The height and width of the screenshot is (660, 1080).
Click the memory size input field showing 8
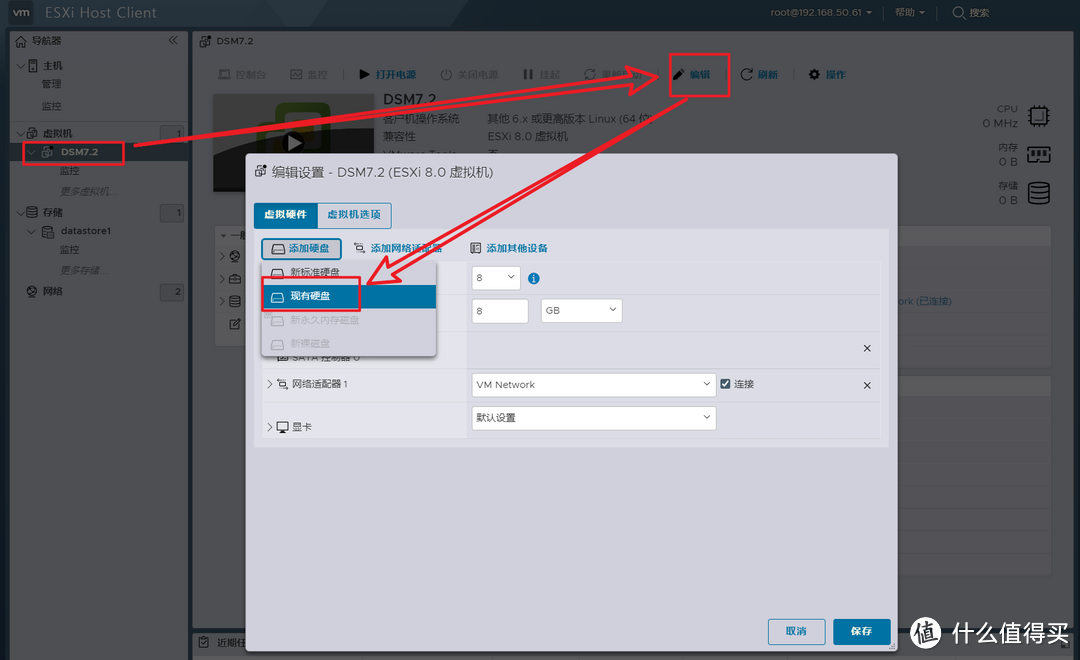(500, 311)
